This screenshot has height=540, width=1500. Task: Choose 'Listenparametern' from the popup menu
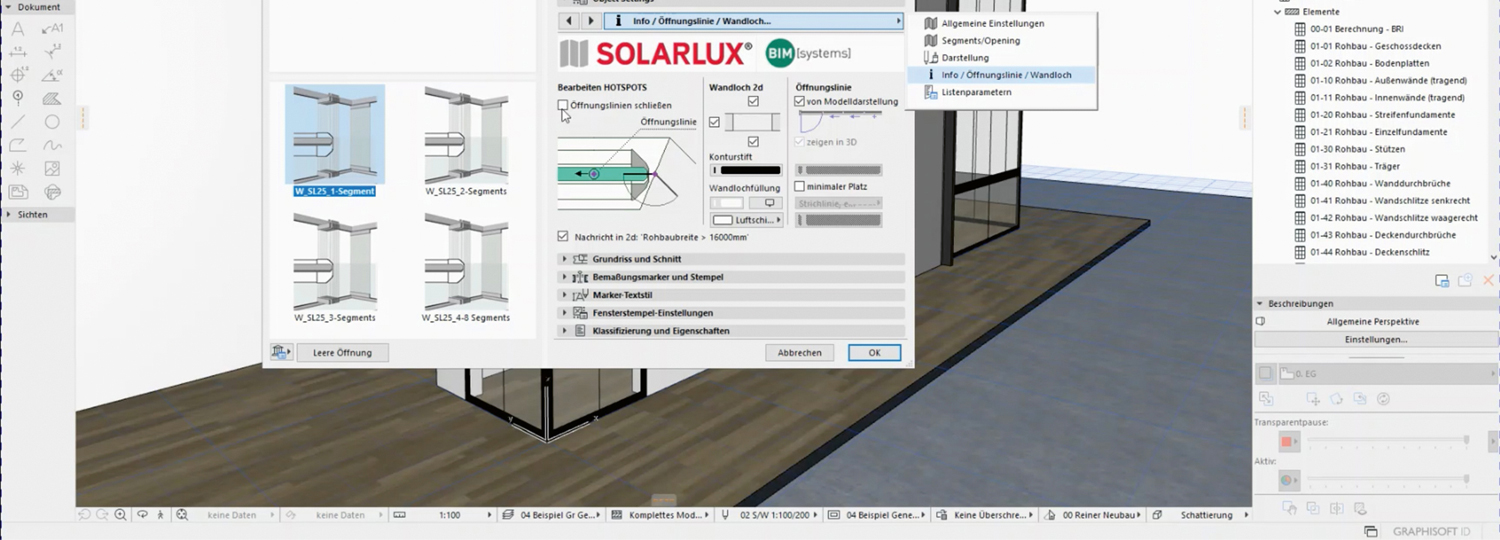pos(976,92)
